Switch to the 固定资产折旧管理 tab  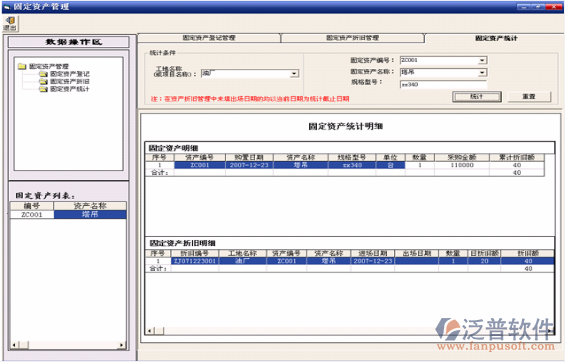click(352, 38)
